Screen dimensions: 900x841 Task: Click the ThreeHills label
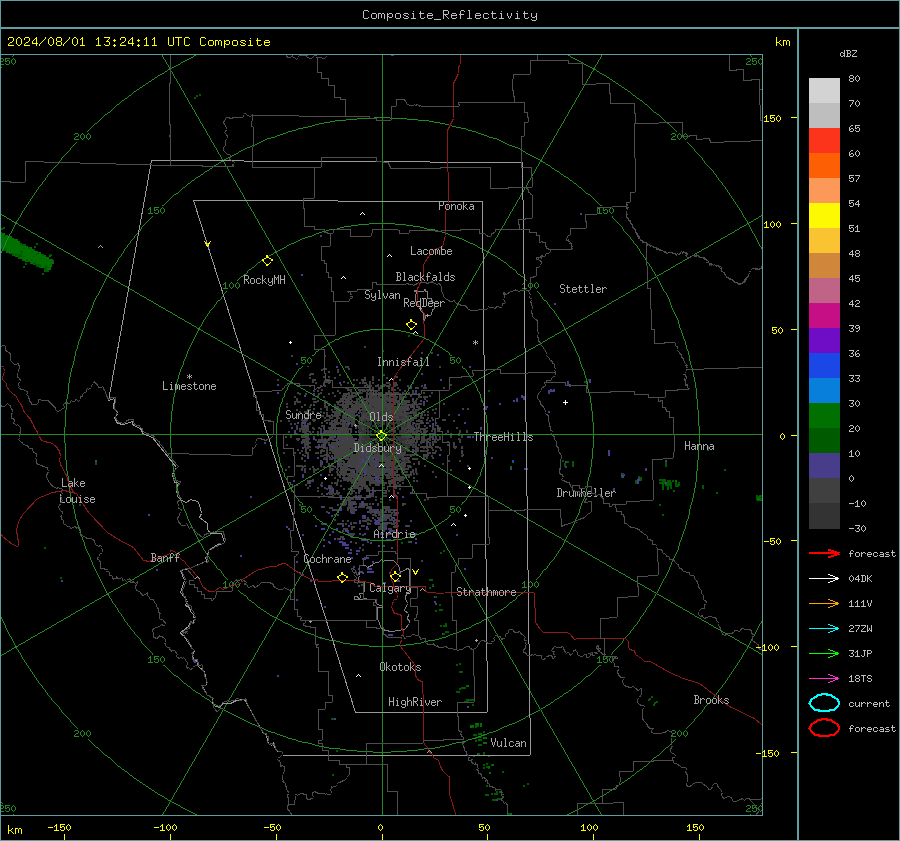503,437
